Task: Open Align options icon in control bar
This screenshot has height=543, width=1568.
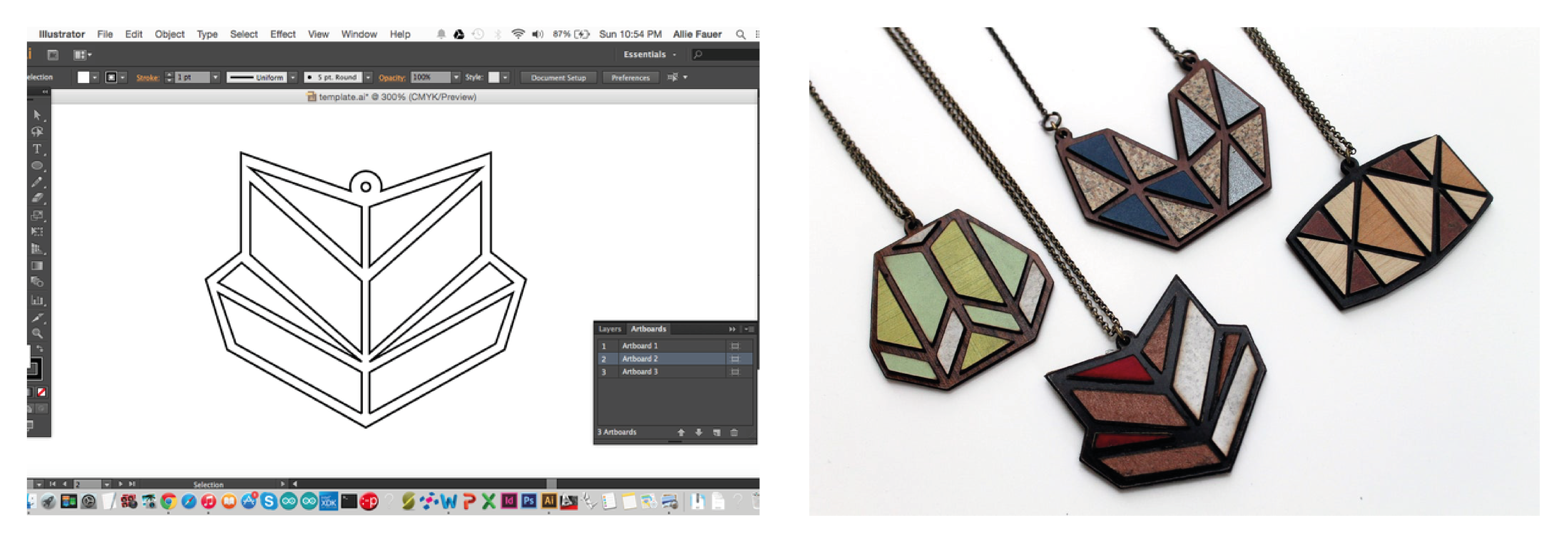Action: pos(673,77)
